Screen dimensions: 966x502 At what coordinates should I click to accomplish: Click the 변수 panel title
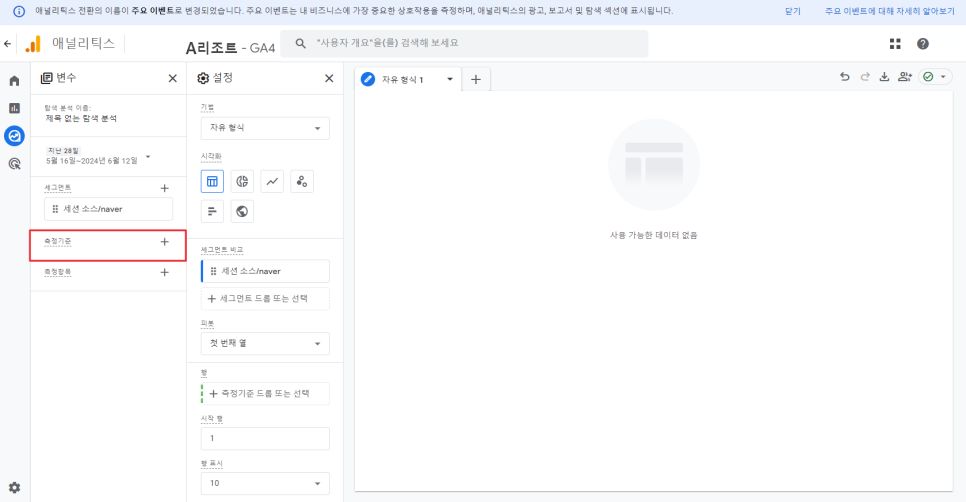[66, 78]
